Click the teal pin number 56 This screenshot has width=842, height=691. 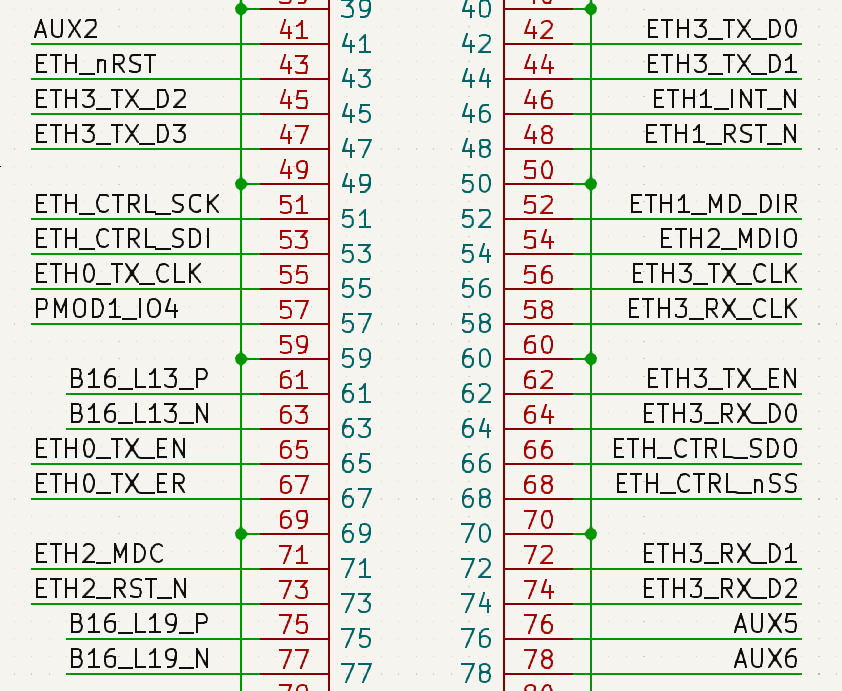tap(476, 289)
